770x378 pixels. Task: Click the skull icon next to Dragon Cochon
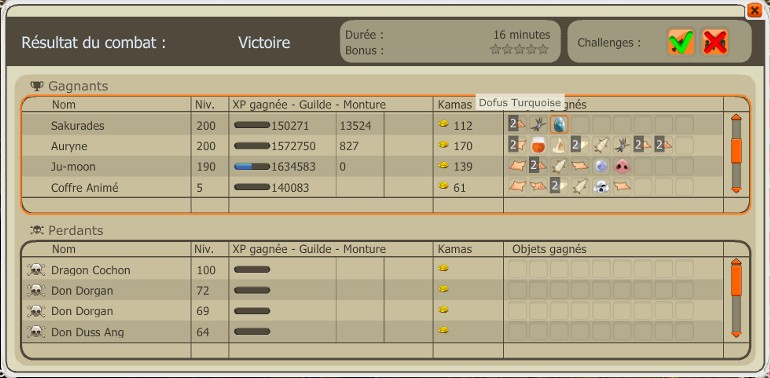coord(36,270)
